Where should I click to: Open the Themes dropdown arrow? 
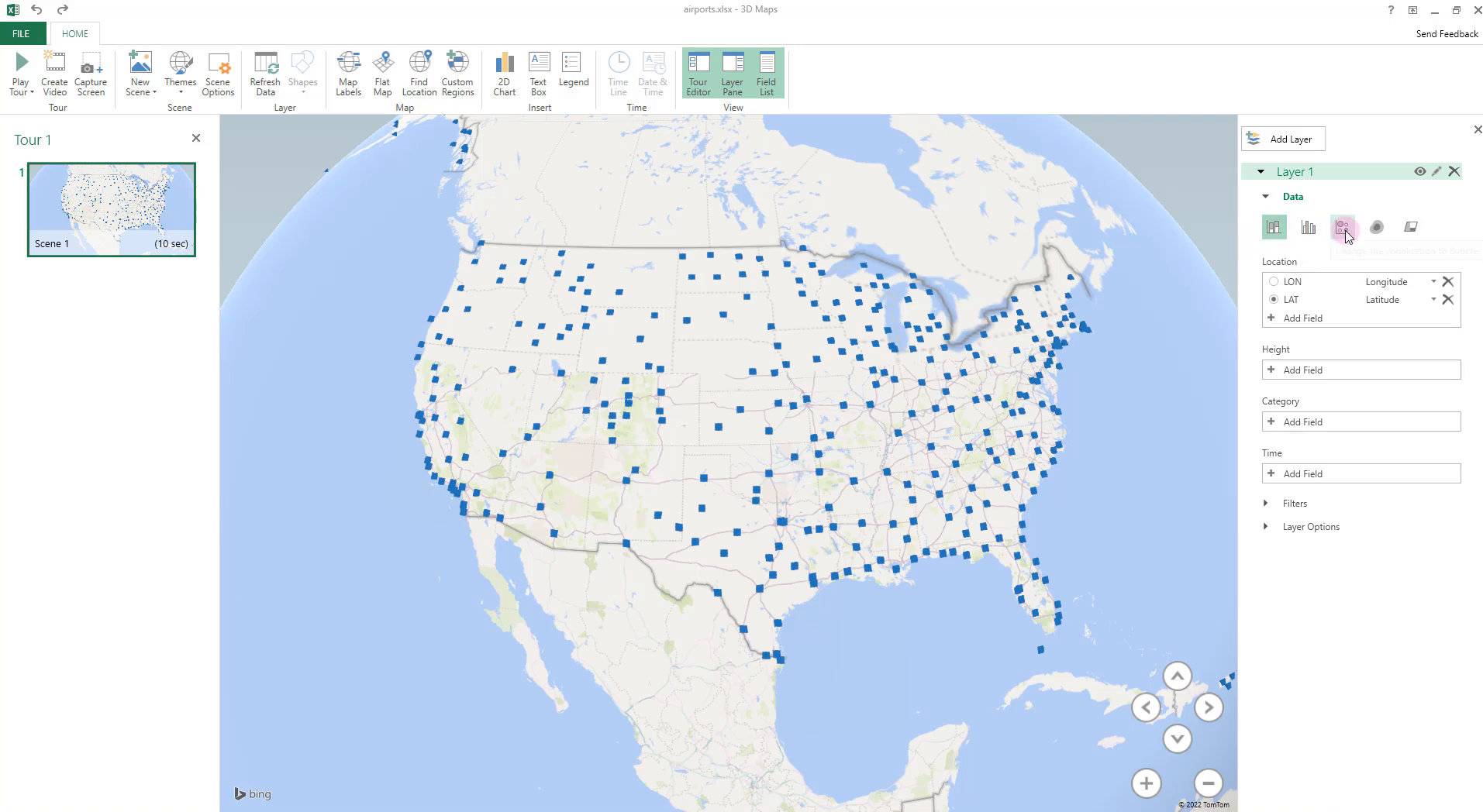pyautogui.click(x=181, y=92)
